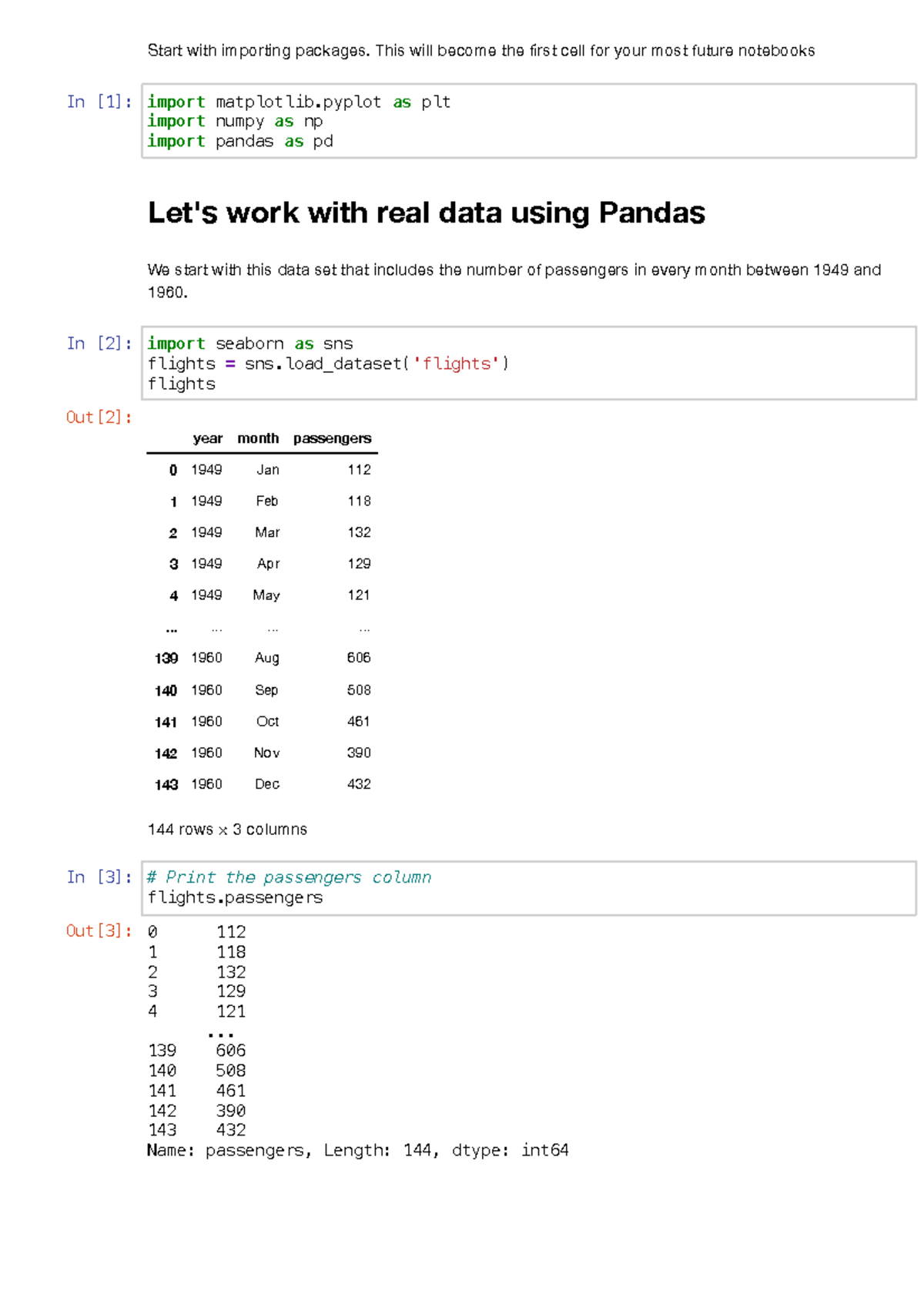Click the "144 rows × 3 columns" summary text
This screenshot has width=924, height=1308.
coord(227,830)
